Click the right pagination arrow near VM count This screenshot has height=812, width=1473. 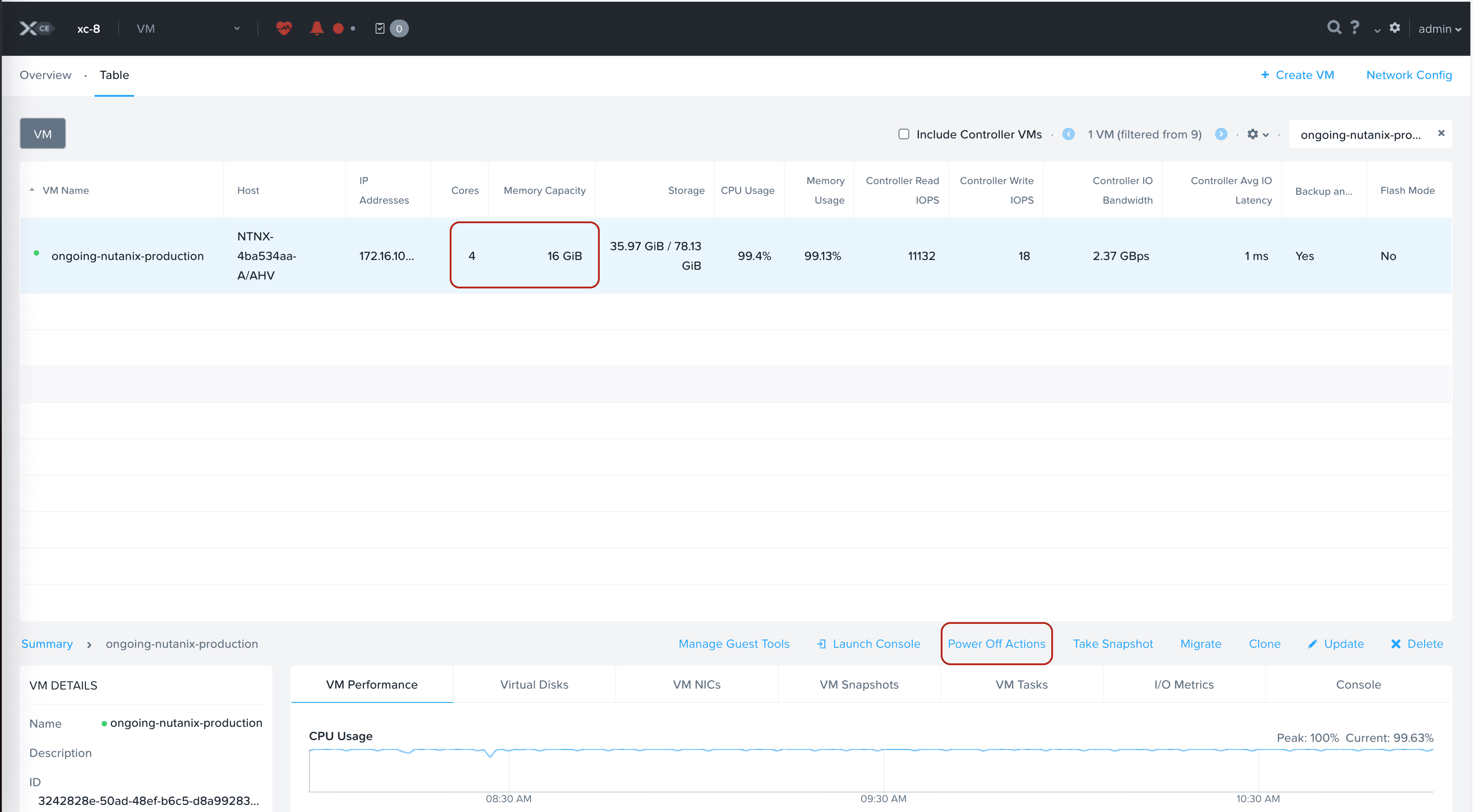(1221, 134)
